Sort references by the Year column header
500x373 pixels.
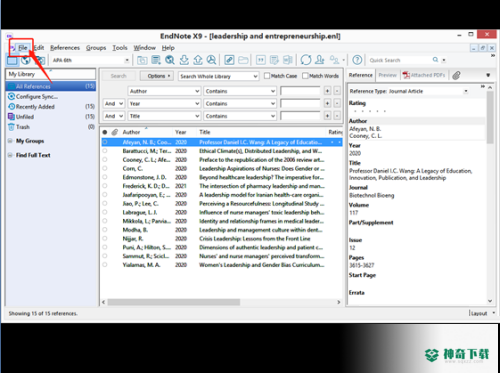(181, 132)
